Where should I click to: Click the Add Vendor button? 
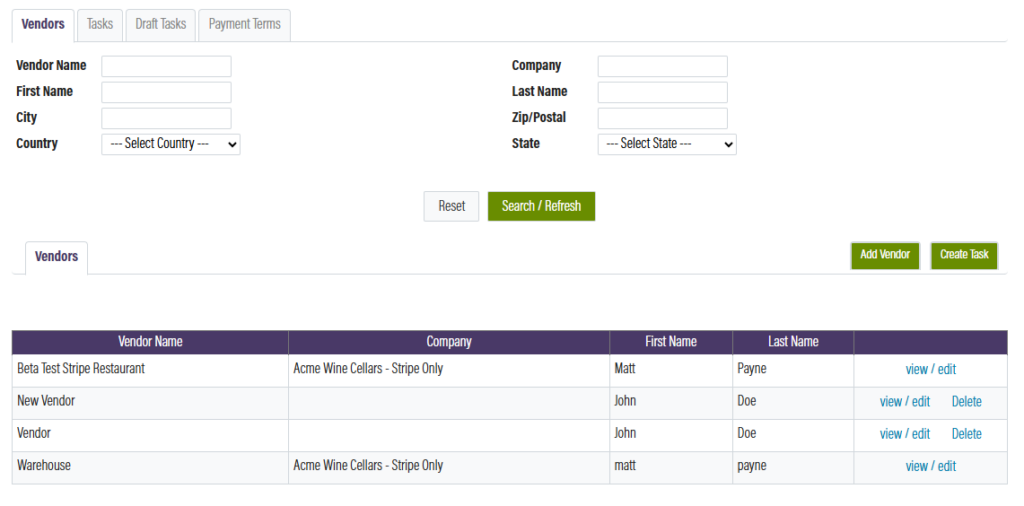coord(885,255)
